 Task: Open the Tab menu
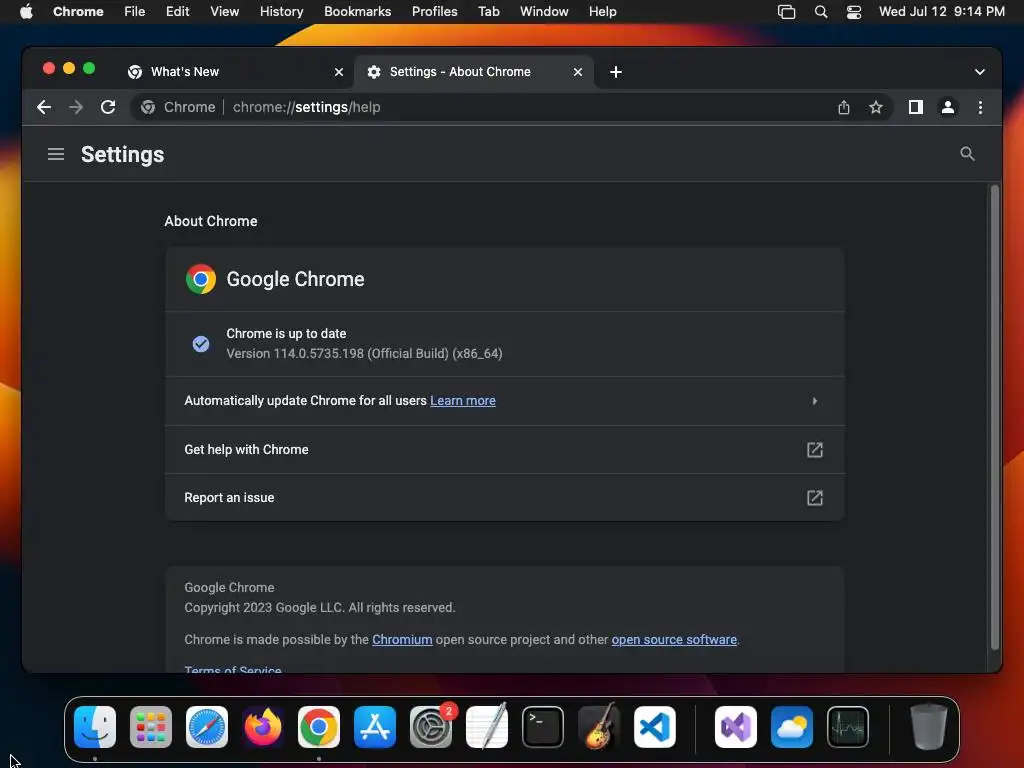click(488, 12)
